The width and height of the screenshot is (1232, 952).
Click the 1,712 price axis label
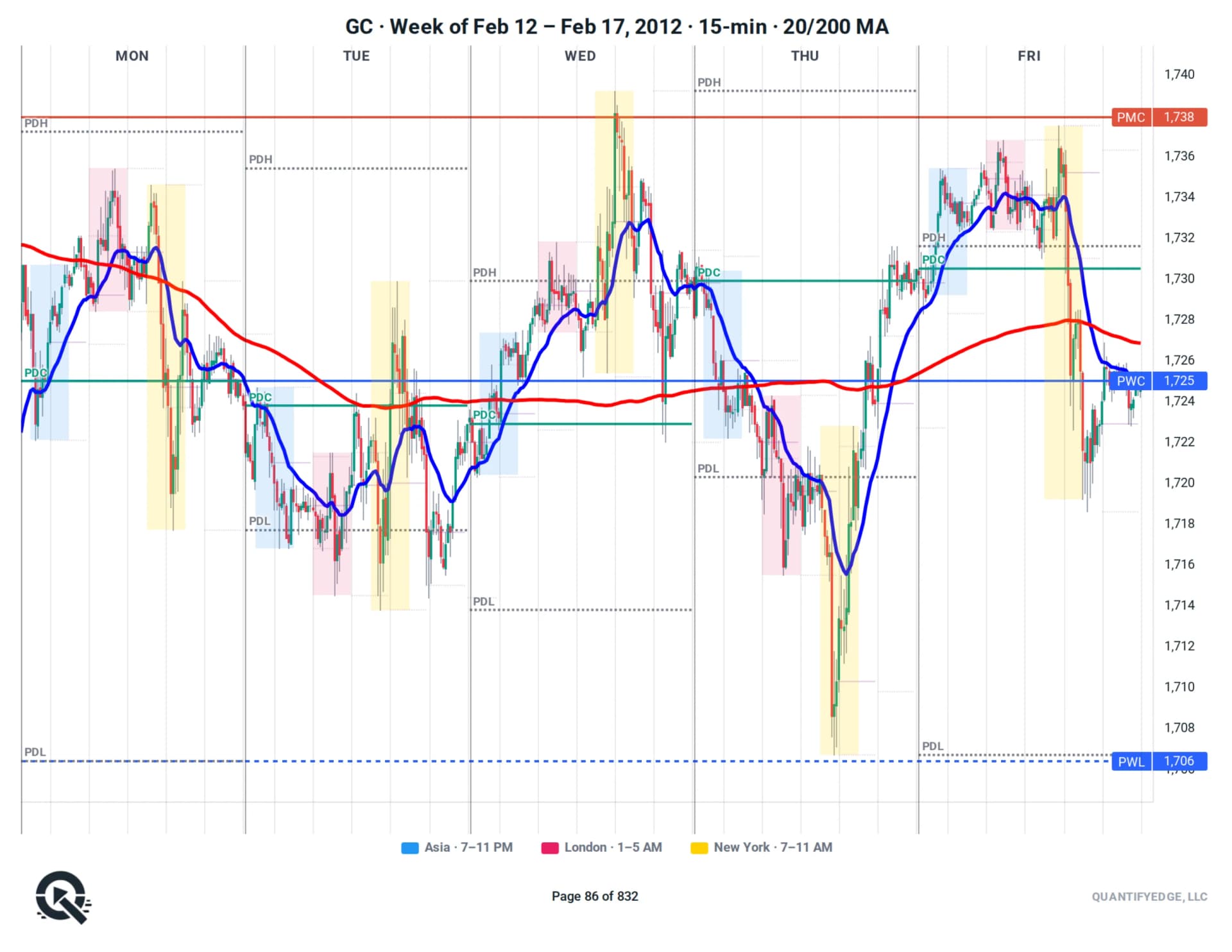click(x=1179, y=646)
